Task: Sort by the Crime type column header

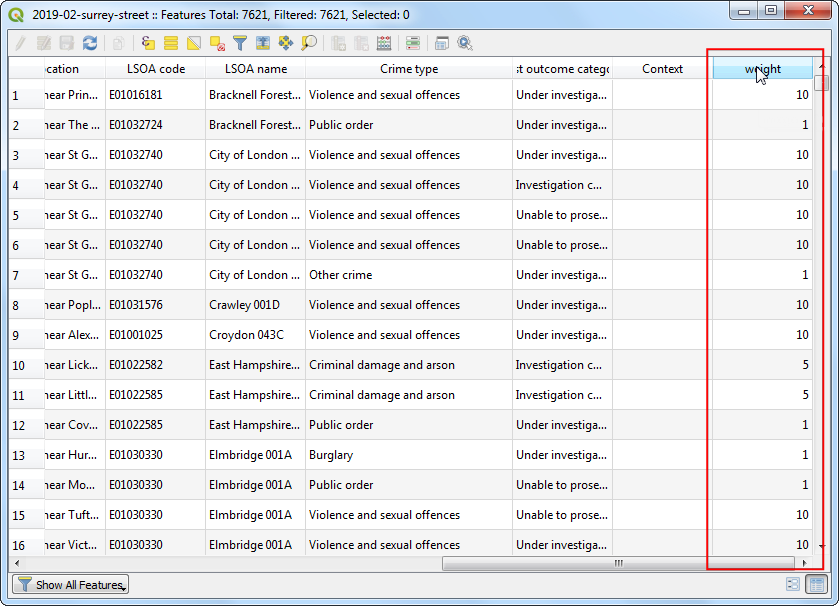Action: [x=409, y=69]
